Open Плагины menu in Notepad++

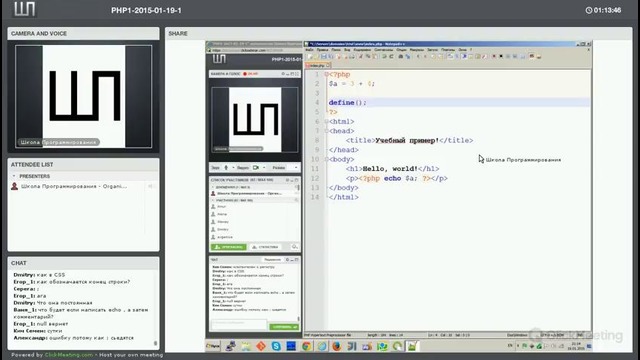tap(448, 50)
